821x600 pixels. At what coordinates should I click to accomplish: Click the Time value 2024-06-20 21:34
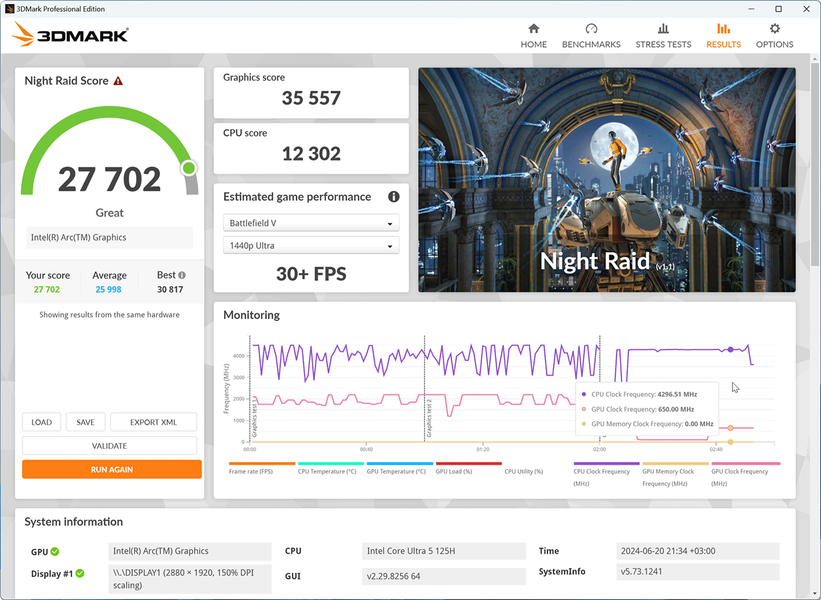point(697,551)
